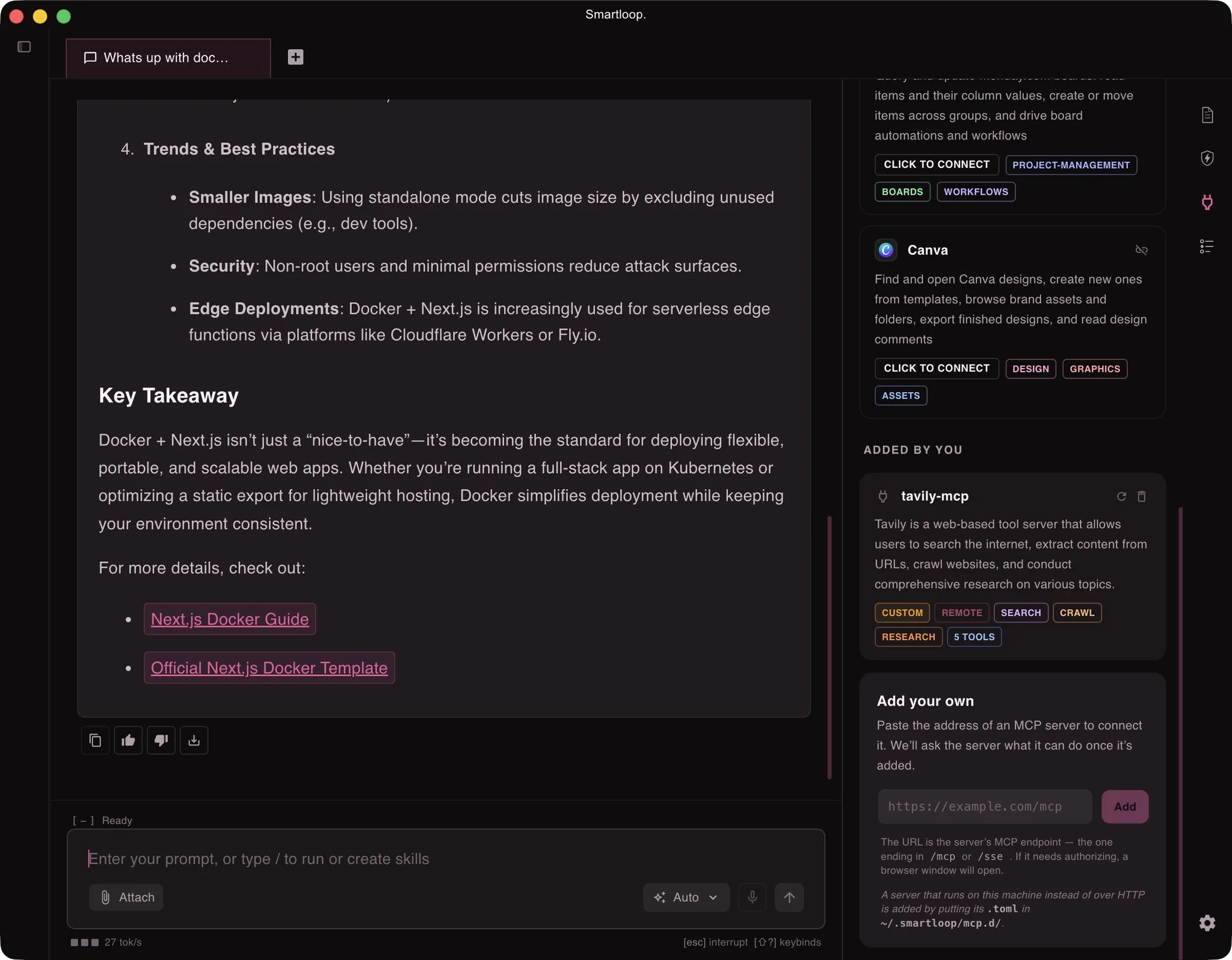Click the DESIGN tag on Canva card
This screenshot has width=1232, height=960.
1030,369
